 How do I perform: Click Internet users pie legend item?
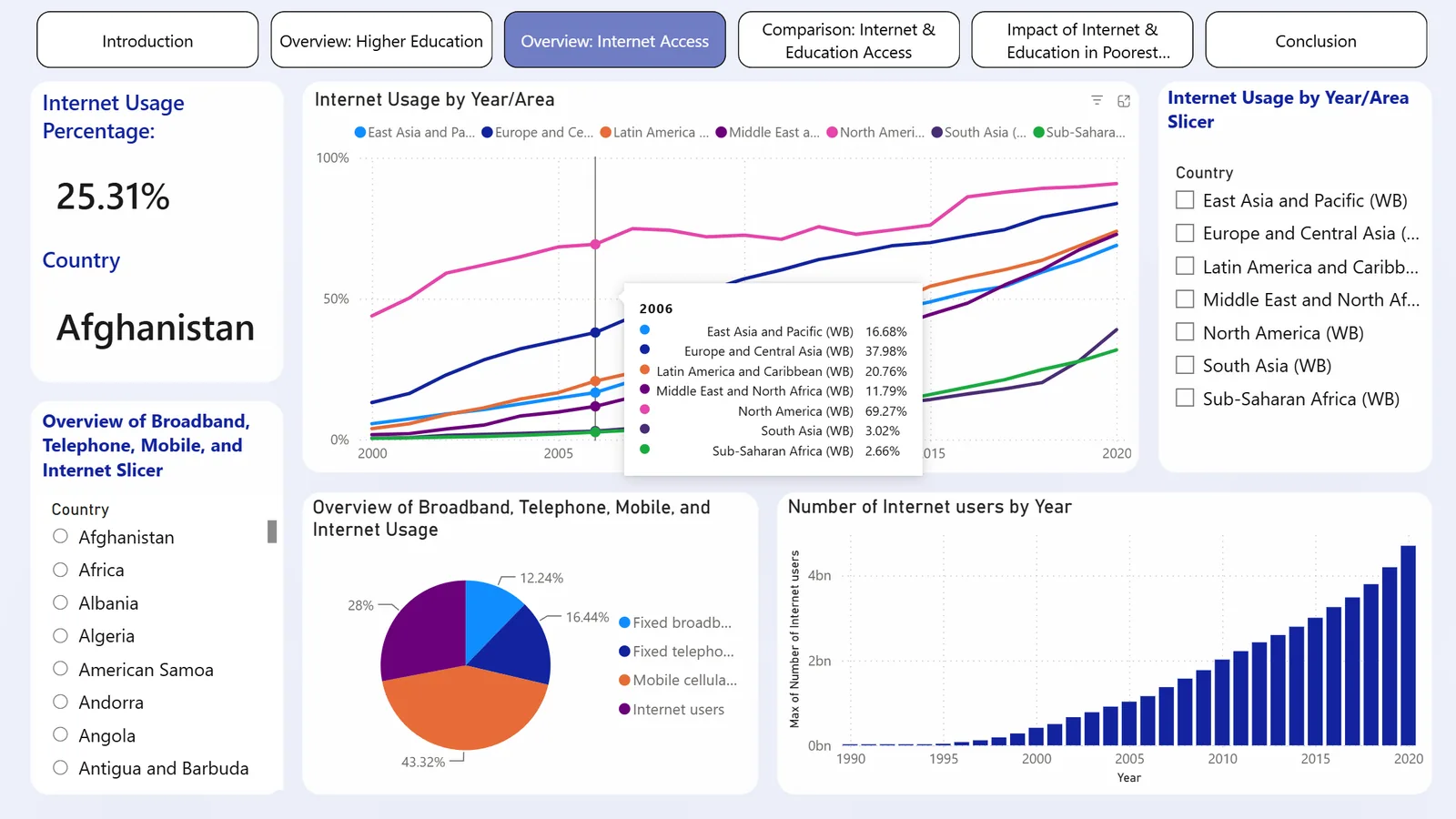[x=672, y=709]
